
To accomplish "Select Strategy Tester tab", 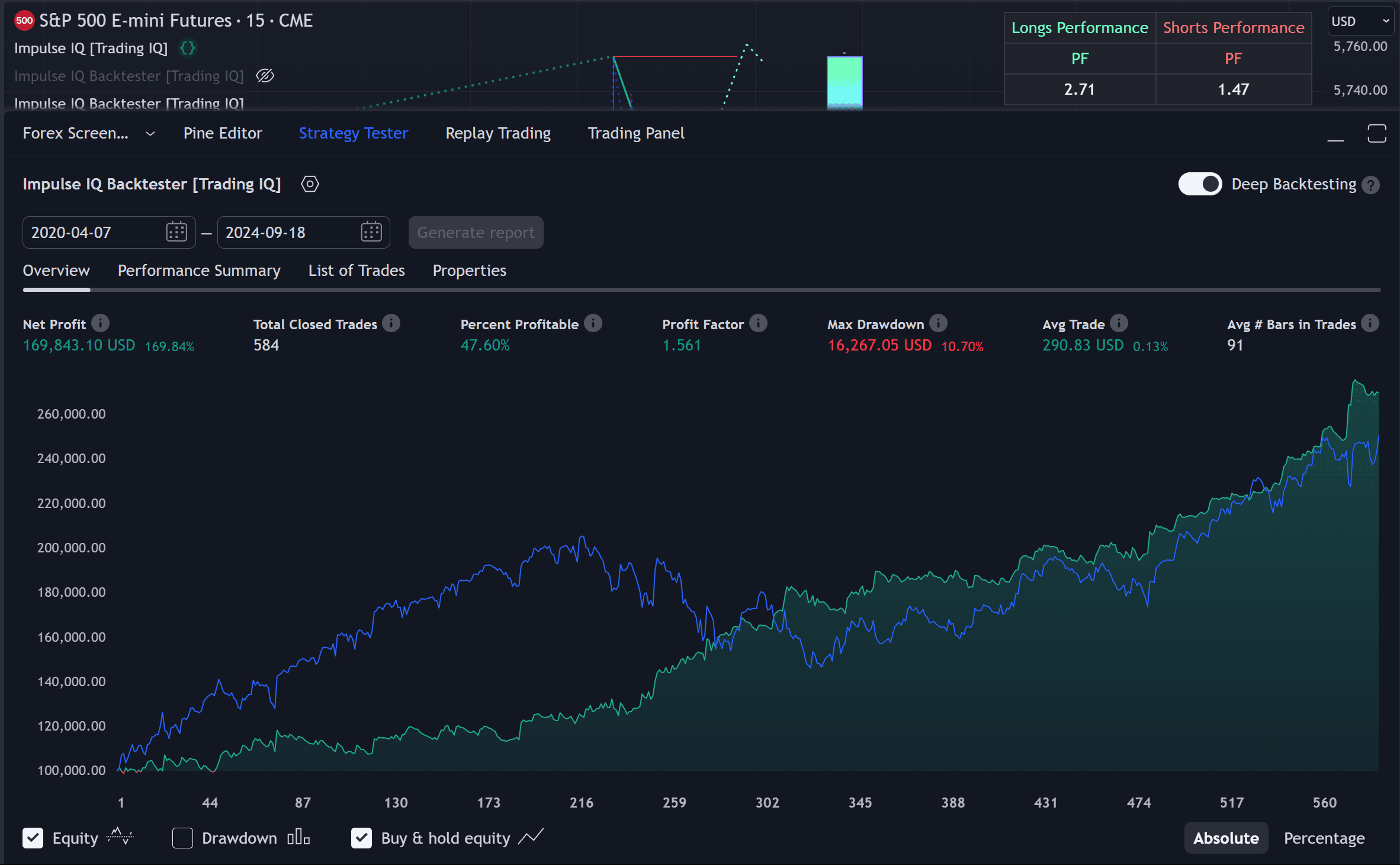I will point(354,133).
